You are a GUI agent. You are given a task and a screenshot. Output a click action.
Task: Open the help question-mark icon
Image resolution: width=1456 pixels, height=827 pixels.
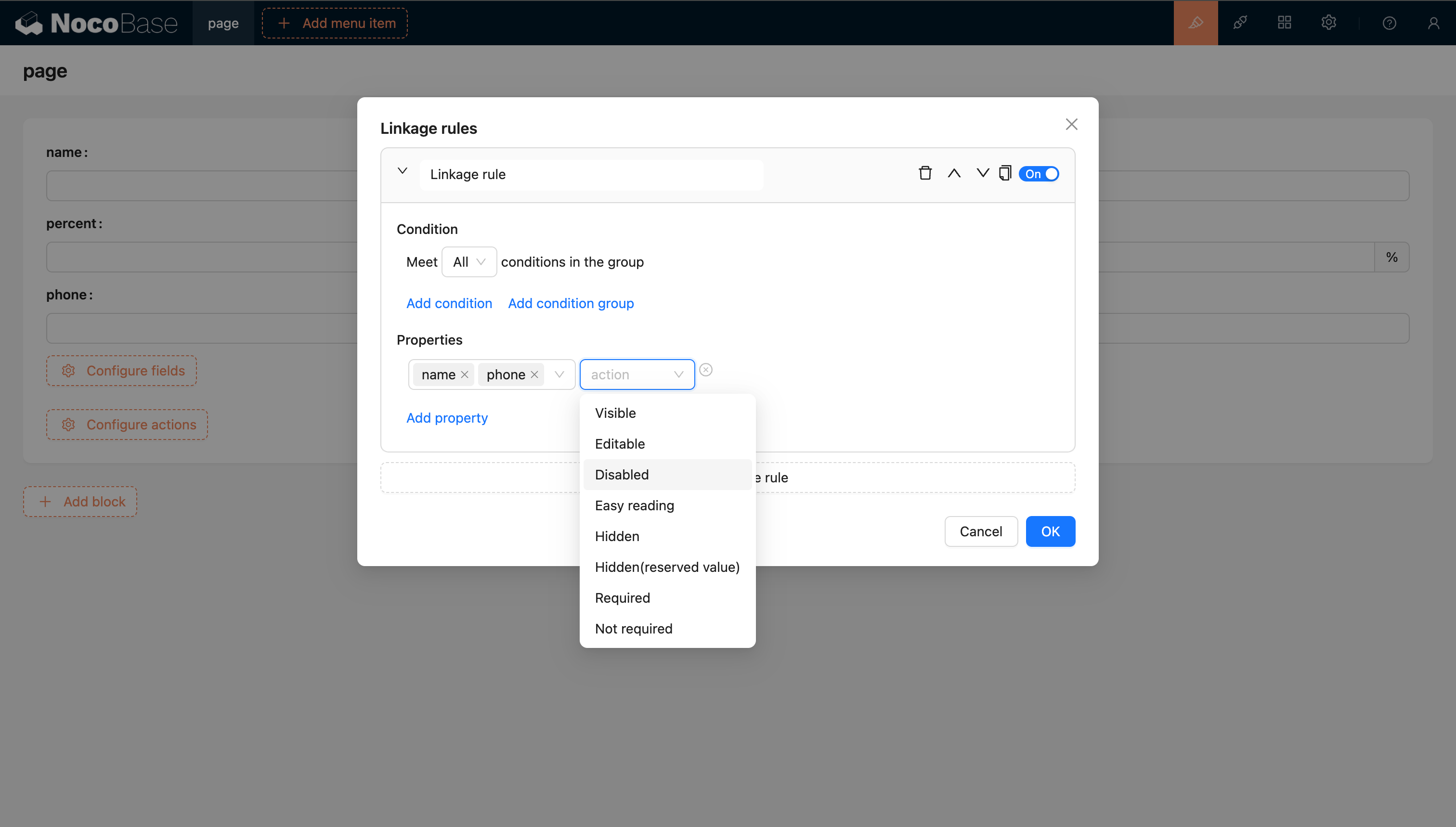(1390, 23)
